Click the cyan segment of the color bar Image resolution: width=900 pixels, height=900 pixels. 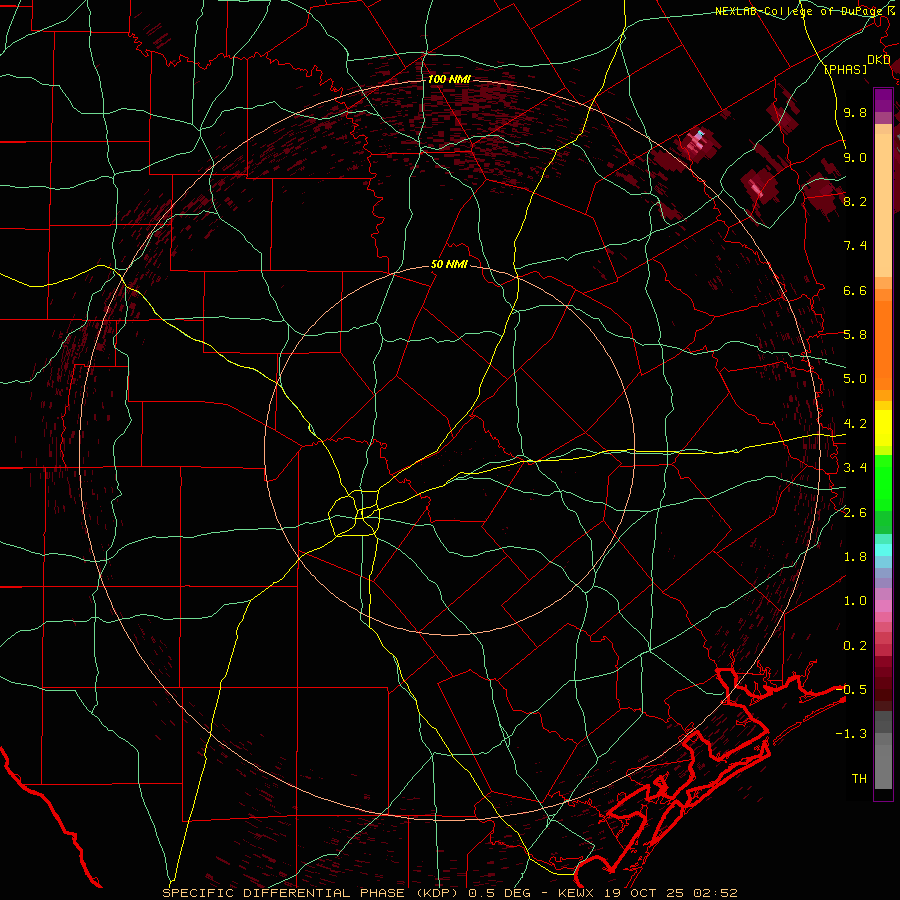883,550
